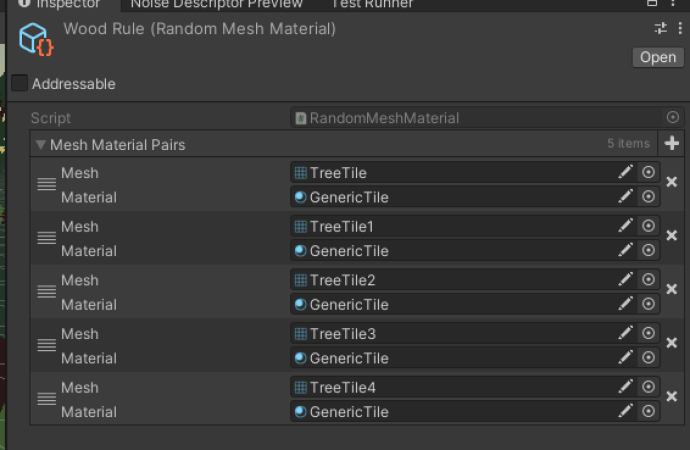The width and height of the screenshot is (690, 450).
Task: Select the GenericTile material field under TreeTile2
Action: pyautogui.click(x=452, y=304)
